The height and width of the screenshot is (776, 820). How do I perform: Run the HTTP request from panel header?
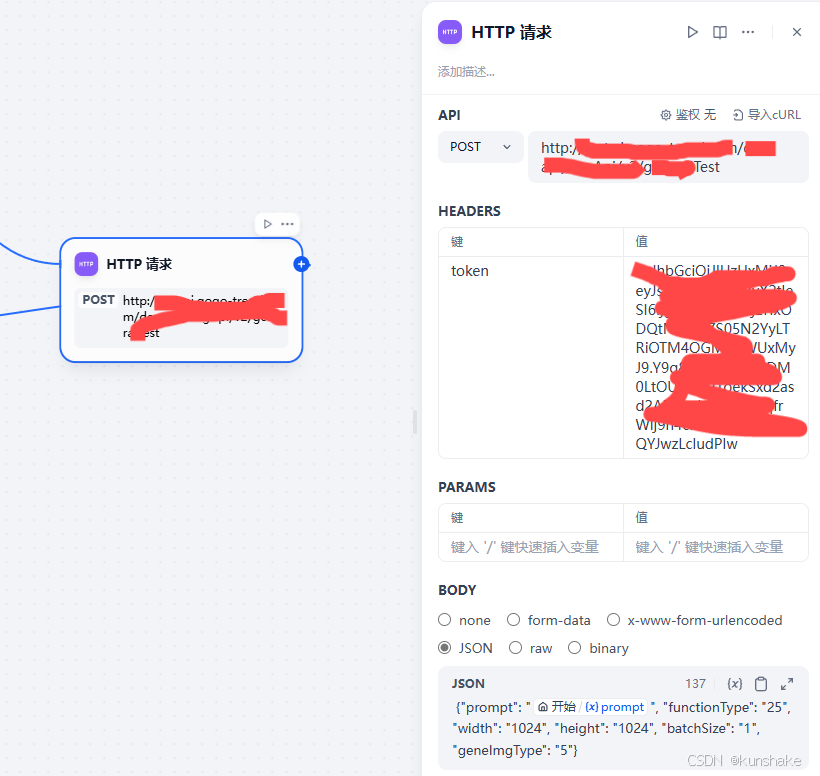(692, 32)
